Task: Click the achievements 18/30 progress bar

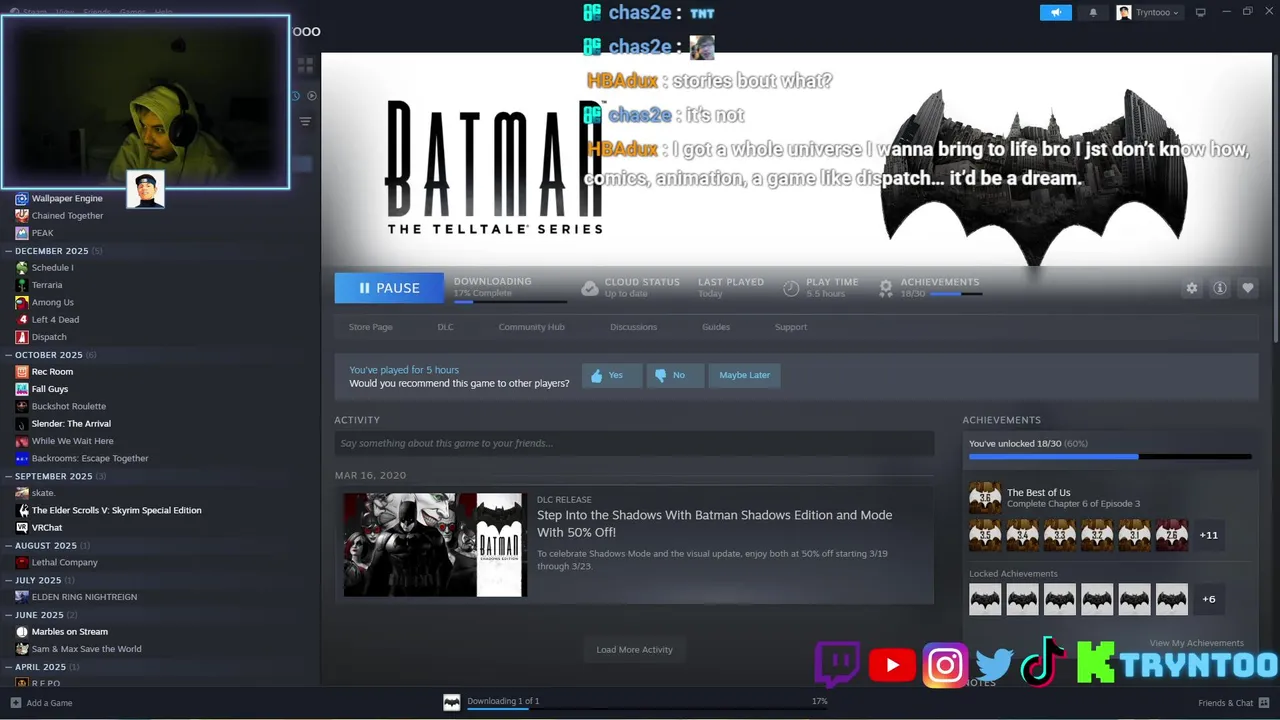Action: point(1110,456)
